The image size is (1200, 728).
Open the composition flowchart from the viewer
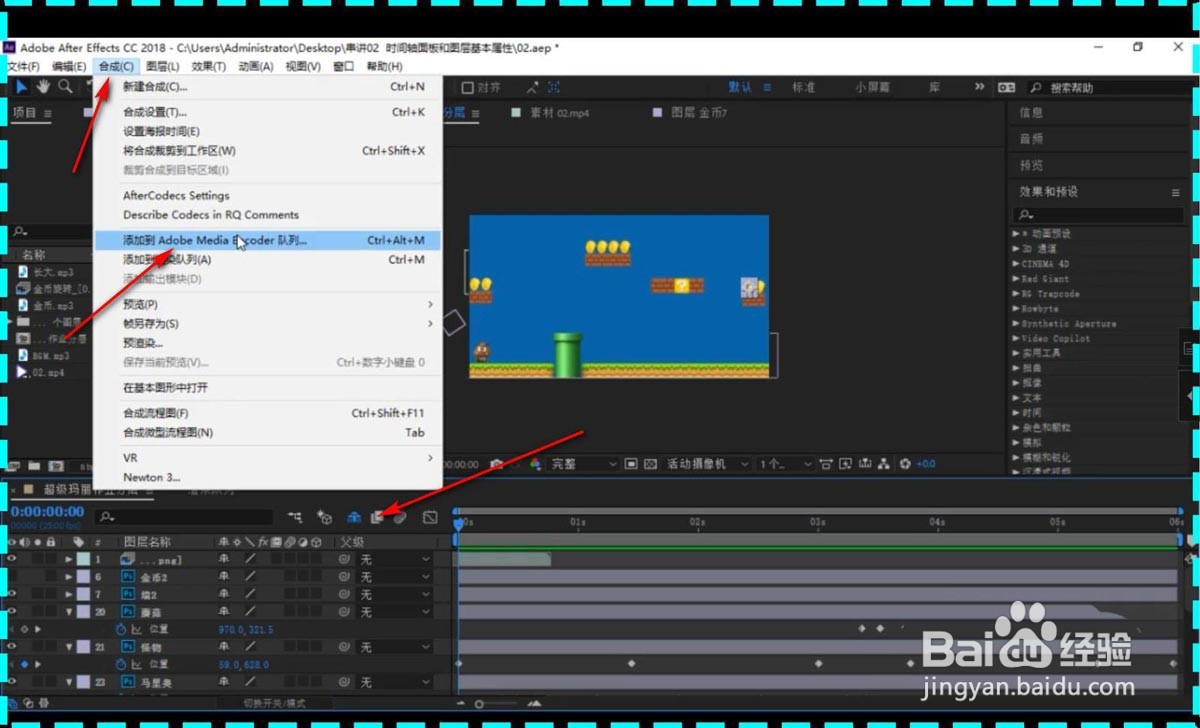884,464
